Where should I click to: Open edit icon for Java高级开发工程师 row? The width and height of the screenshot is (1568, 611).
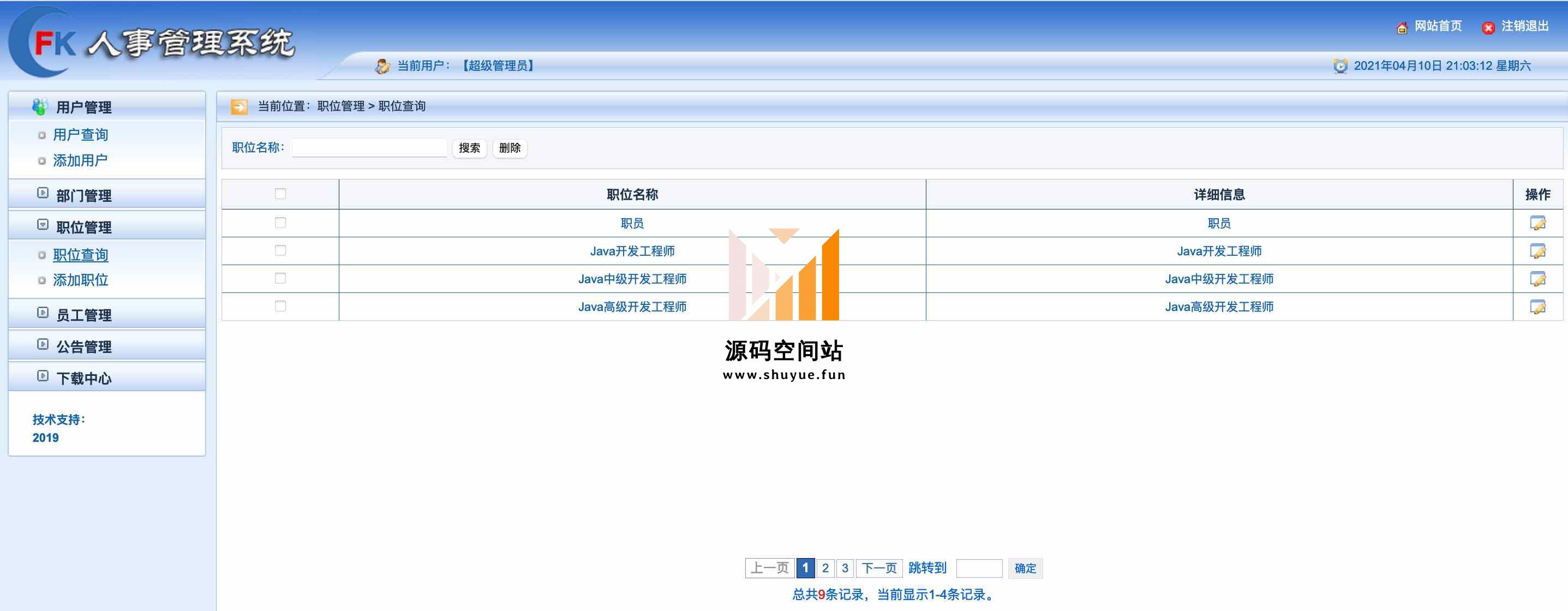tap(1537, 307)
